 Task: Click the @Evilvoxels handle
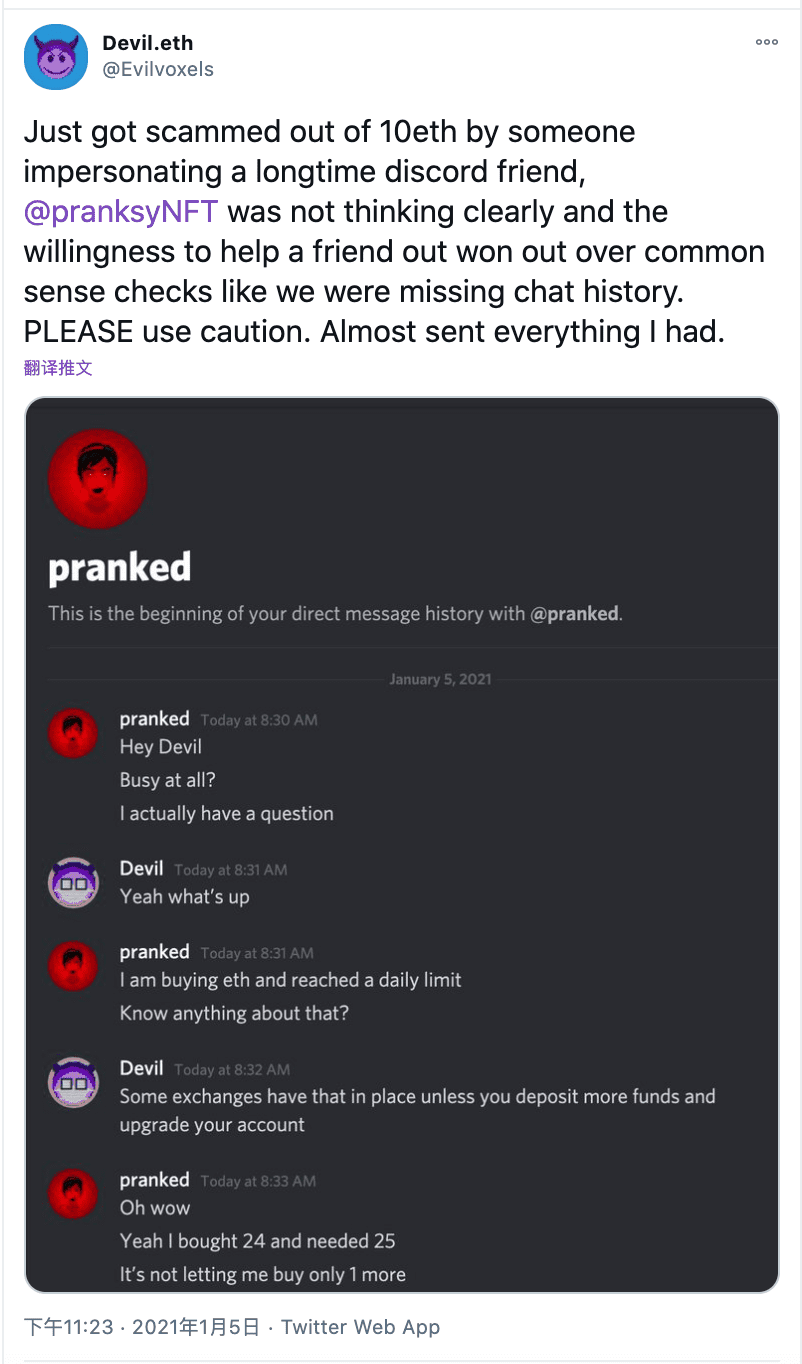click(158, 69)
